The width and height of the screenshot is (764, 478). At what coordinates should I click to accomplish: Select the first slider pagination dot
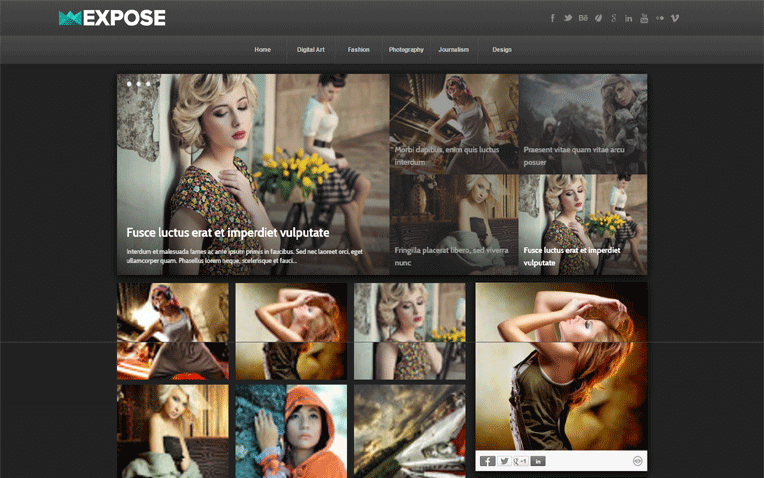click(128, 84)
